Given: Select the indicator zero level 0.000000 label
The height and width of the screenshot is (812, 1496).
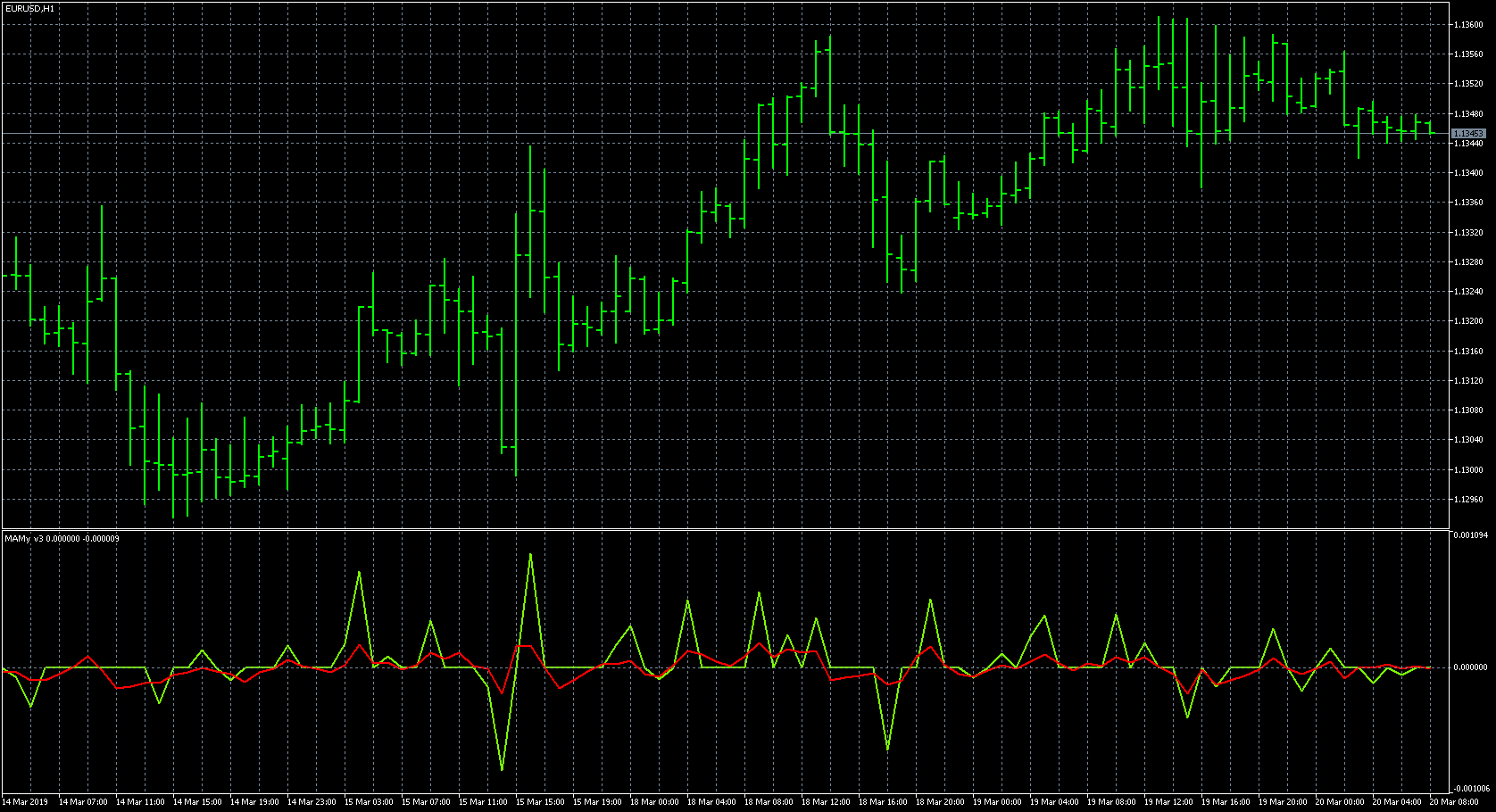Looking at the screenshot, I should click(x=1470, y=667).
